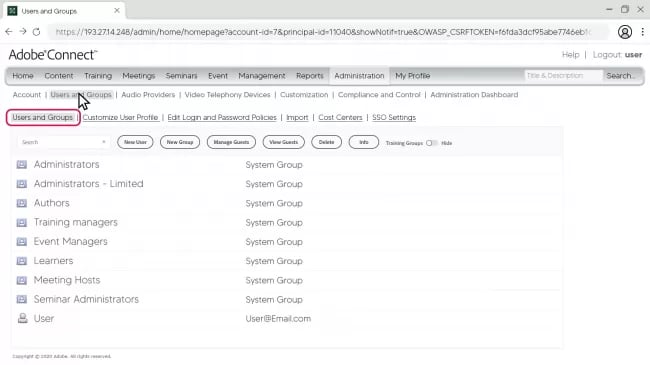Select the Administration tab
Screen dimensions: 650x365
359,76
